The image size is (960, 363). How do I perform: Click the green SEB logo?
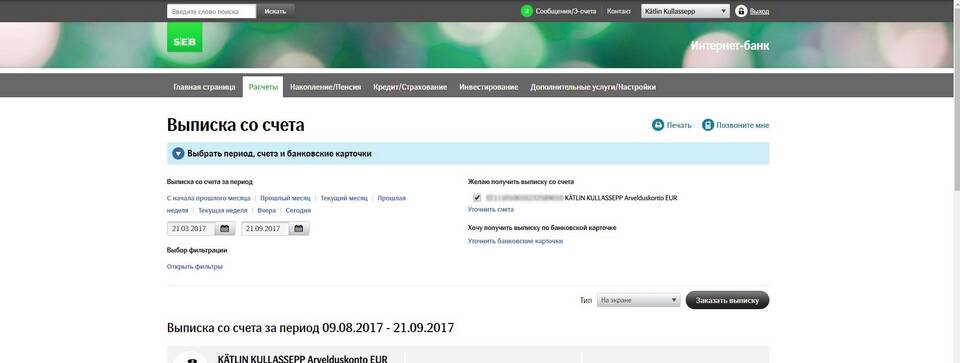pos(184,37)
